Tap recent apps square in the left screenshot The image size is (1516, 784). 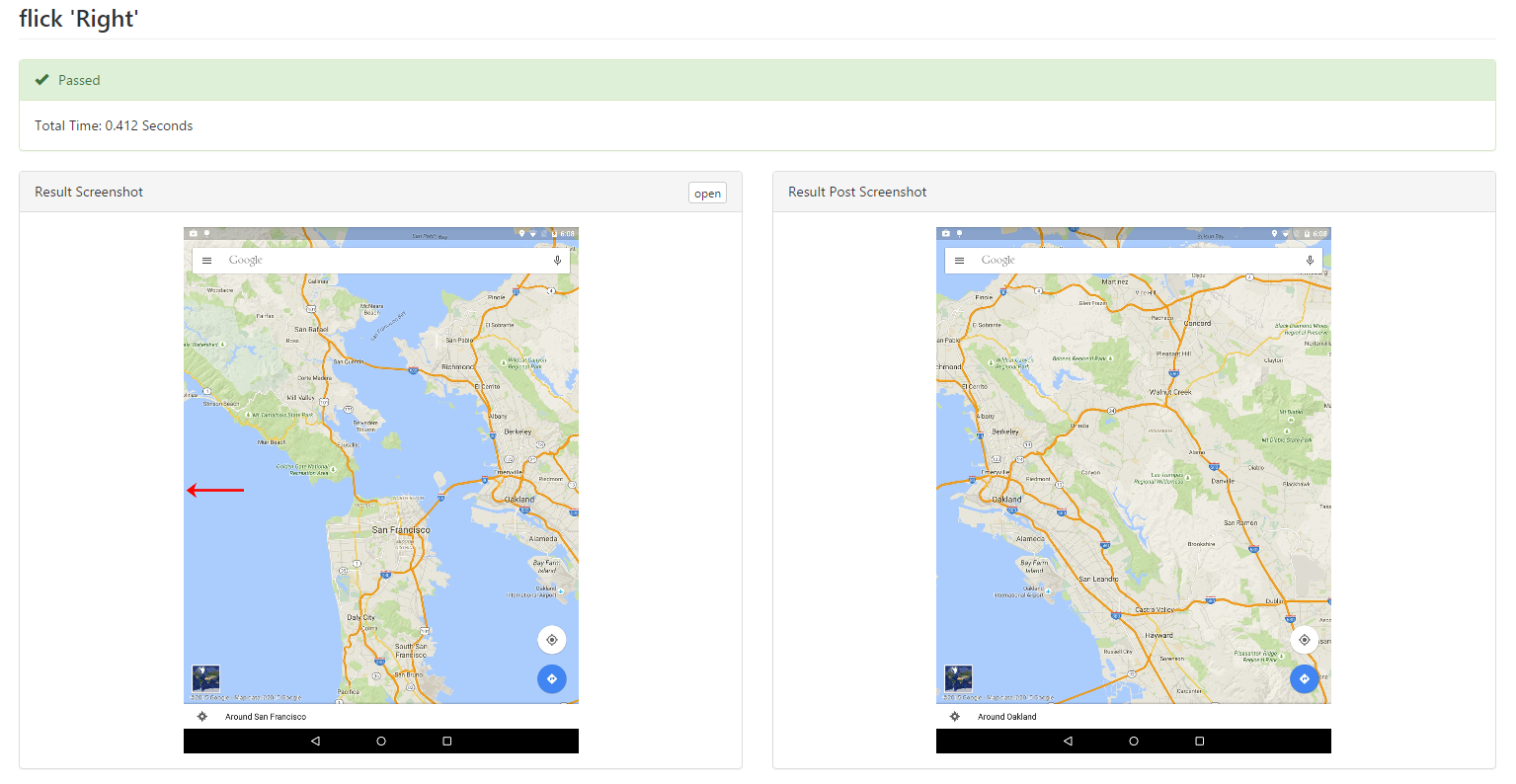[x=447, y=741]
